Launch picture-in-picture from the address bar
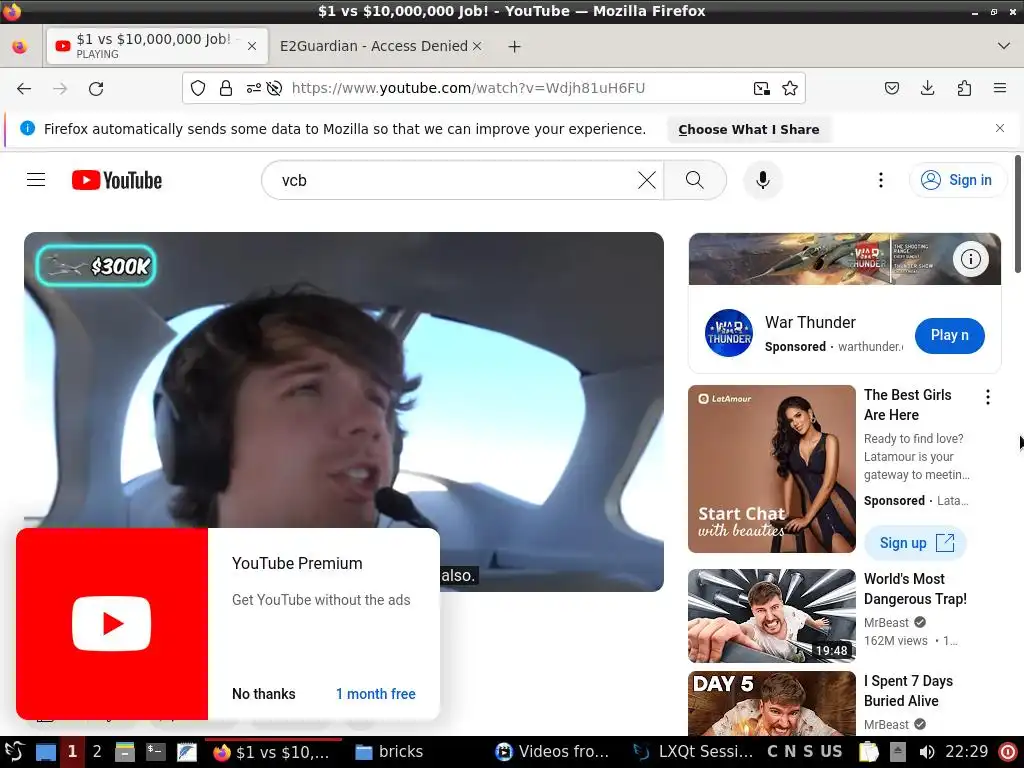The image size is (1024, 768). click(x=761, y=88)
